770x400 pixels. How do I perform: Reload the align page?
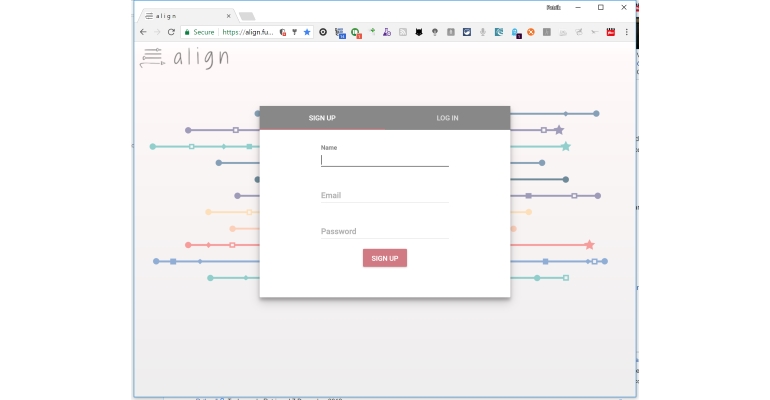point(171,32)
